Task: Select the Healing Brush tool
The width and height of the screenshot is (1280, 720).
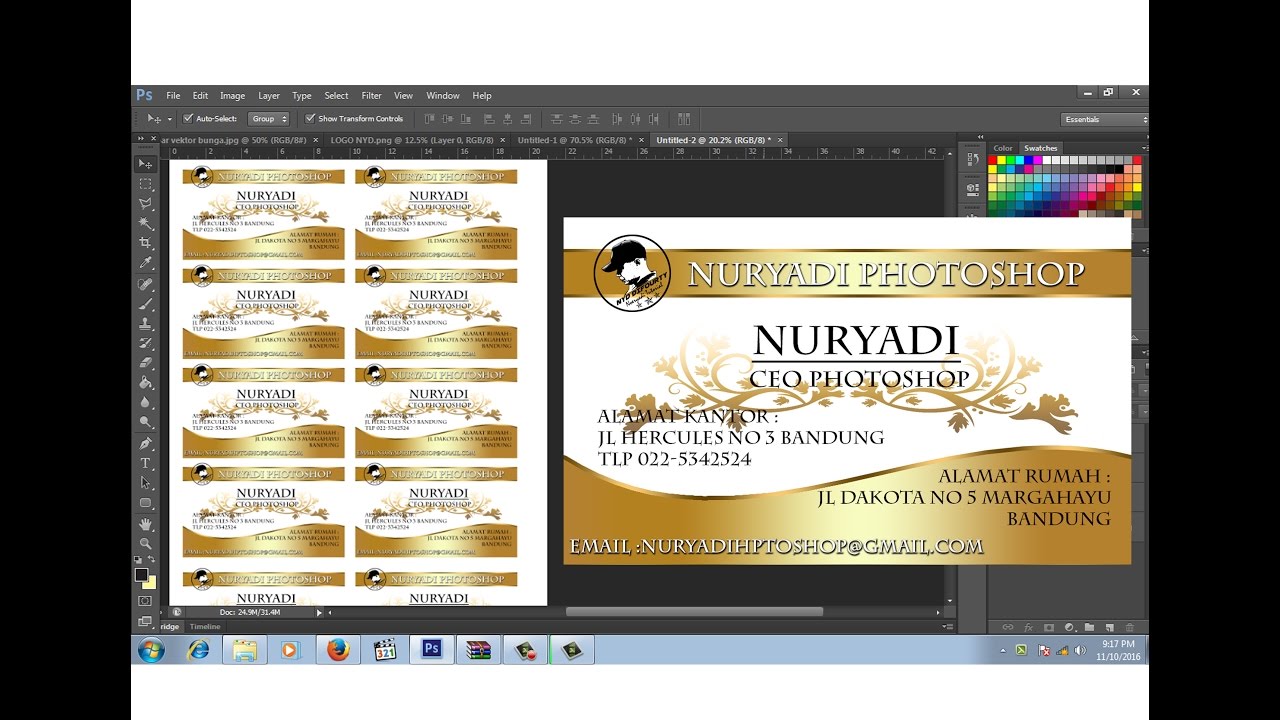Action: [x=146, y=284]
